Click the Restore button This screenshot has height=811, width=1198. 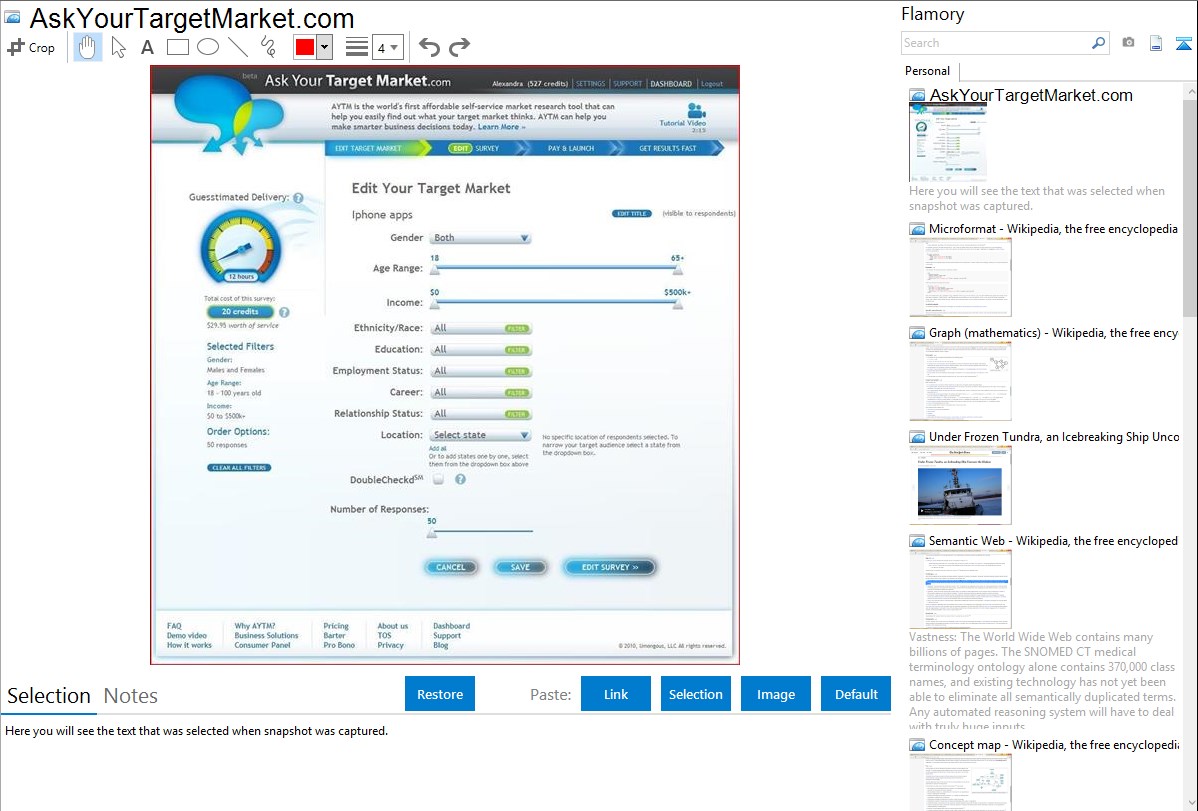click(x=440, y=694)
